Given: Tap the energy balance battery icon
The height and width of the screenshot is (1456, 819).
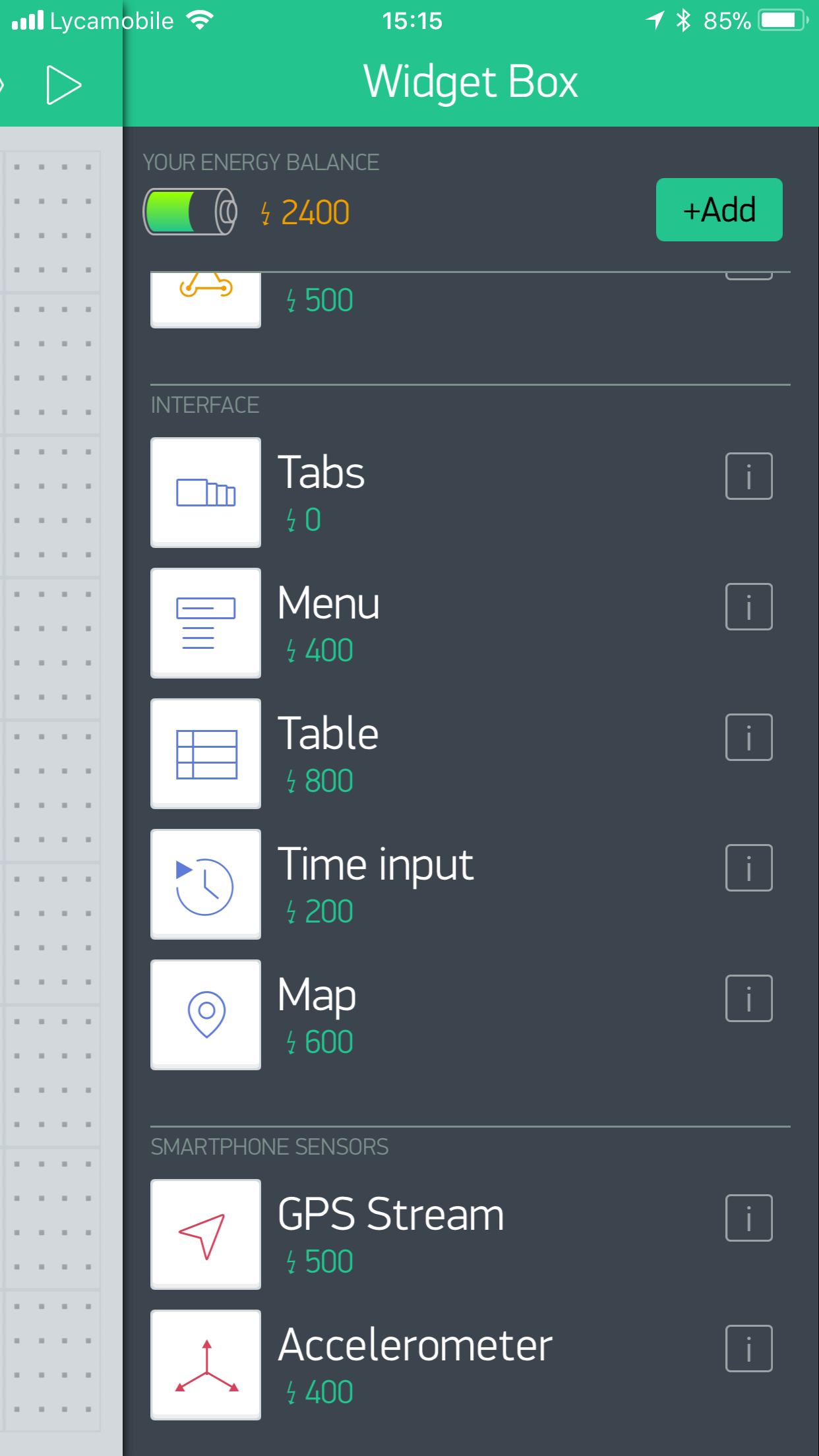Looking at the screenshot, I should point(190,212).
